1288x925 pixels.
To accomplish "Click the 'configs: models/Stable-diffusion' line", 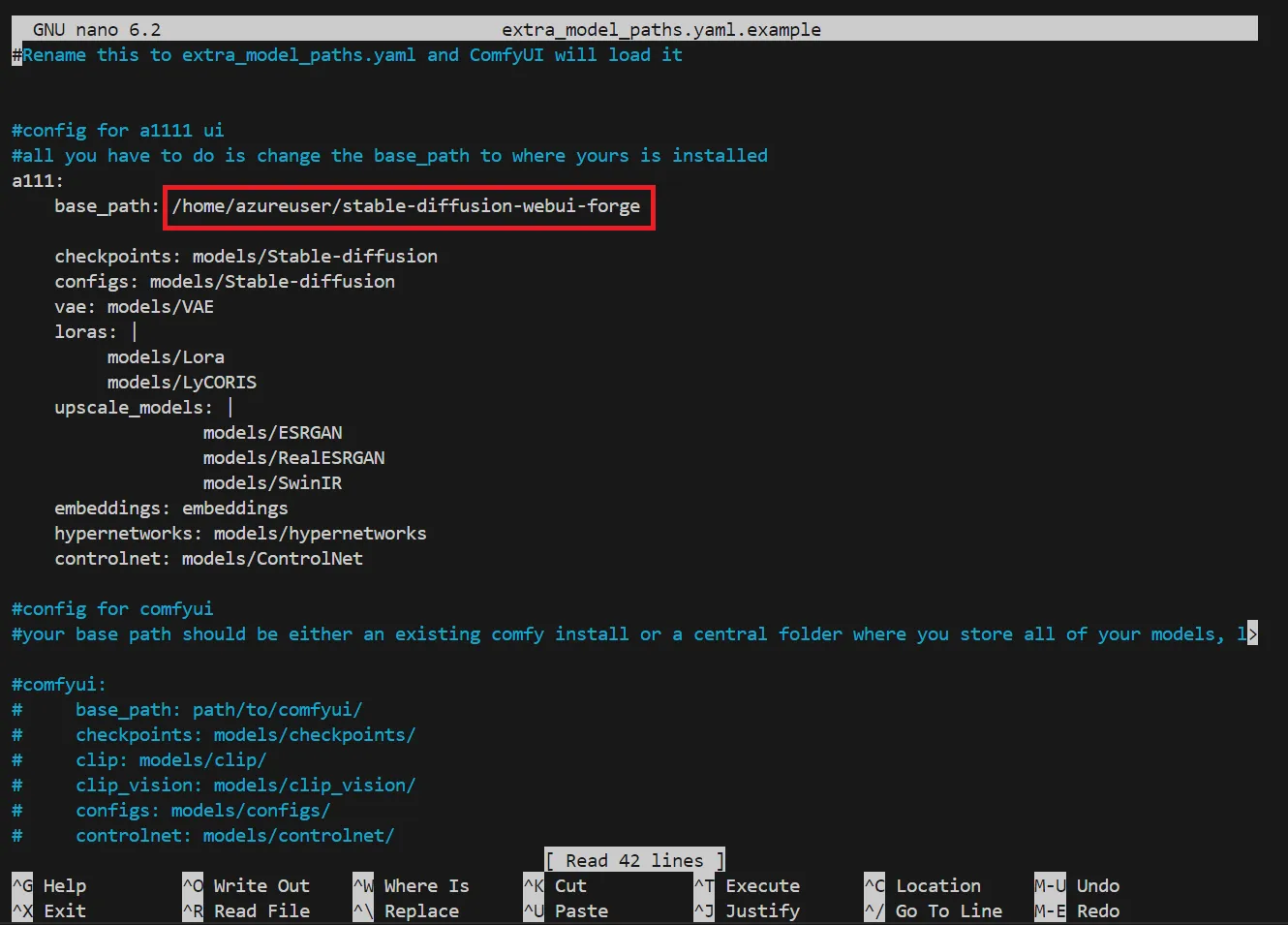I will coord(225,281).
